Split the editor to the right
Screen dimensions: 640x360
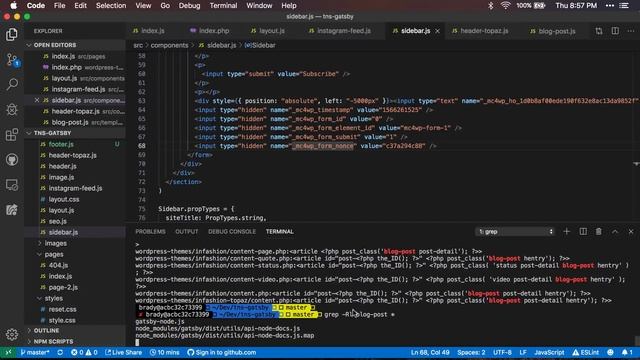[615, 31]
